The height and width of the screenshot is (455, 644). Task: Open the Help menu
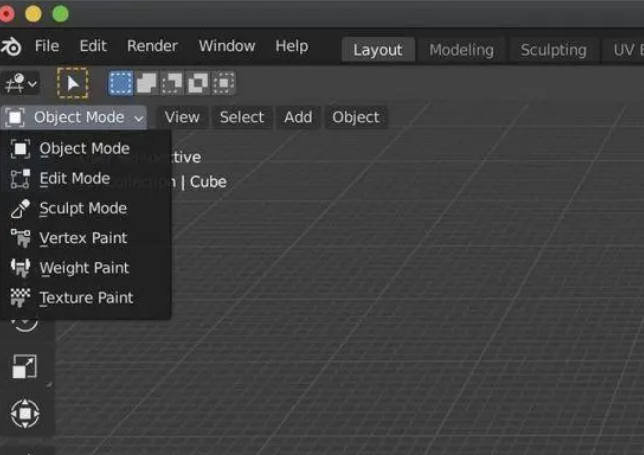tap(292, 46)
